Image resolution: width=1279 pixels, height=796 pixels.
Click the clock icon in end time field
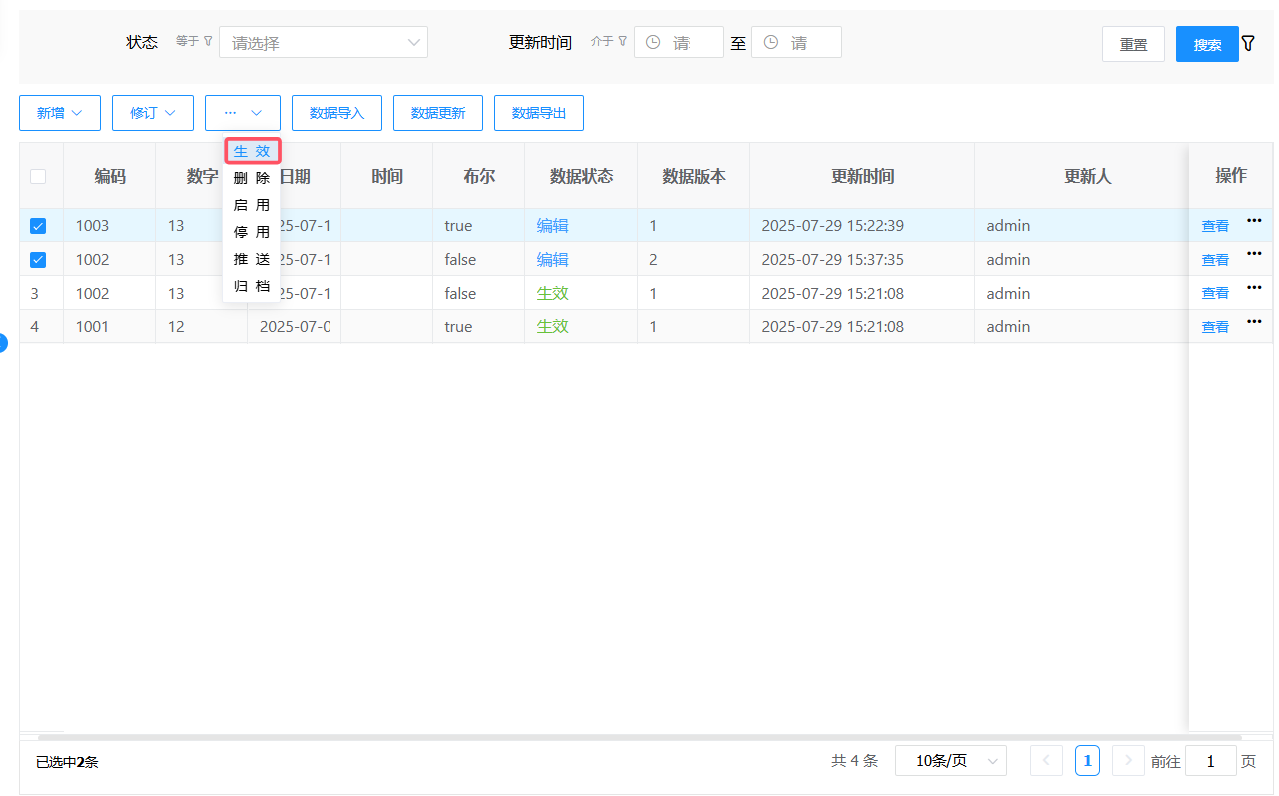[x=771, y=43]
